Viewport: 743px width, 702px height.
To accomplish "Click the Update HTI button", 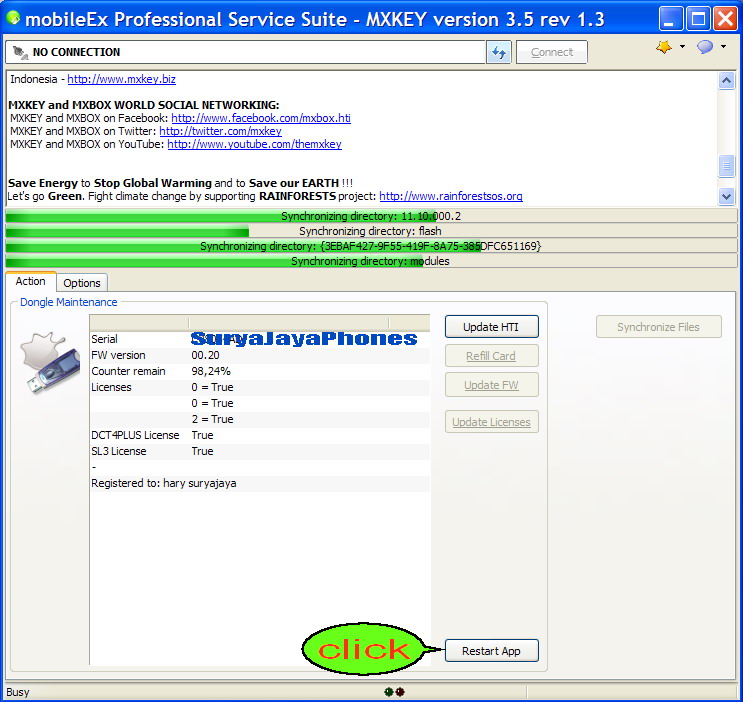I will click(491, 327).
